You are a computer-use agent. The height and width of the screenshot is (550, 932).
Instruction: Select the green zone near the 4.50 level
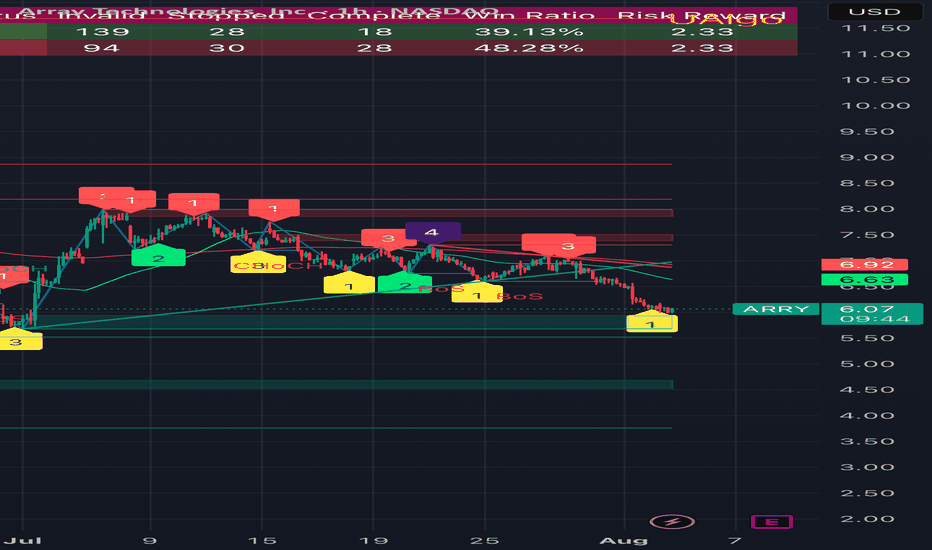(336, 385)
